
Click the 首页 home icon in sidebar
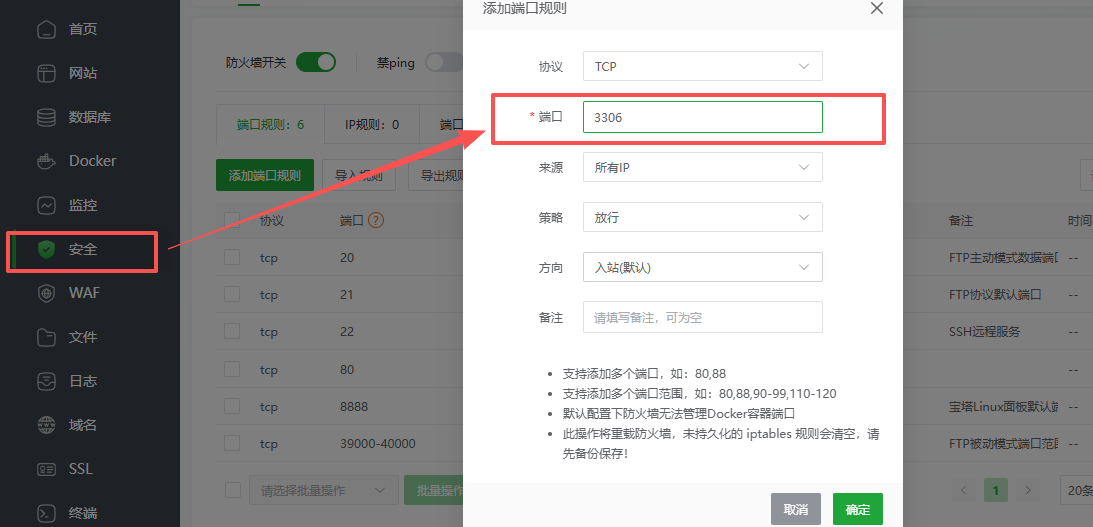[46, 29]
